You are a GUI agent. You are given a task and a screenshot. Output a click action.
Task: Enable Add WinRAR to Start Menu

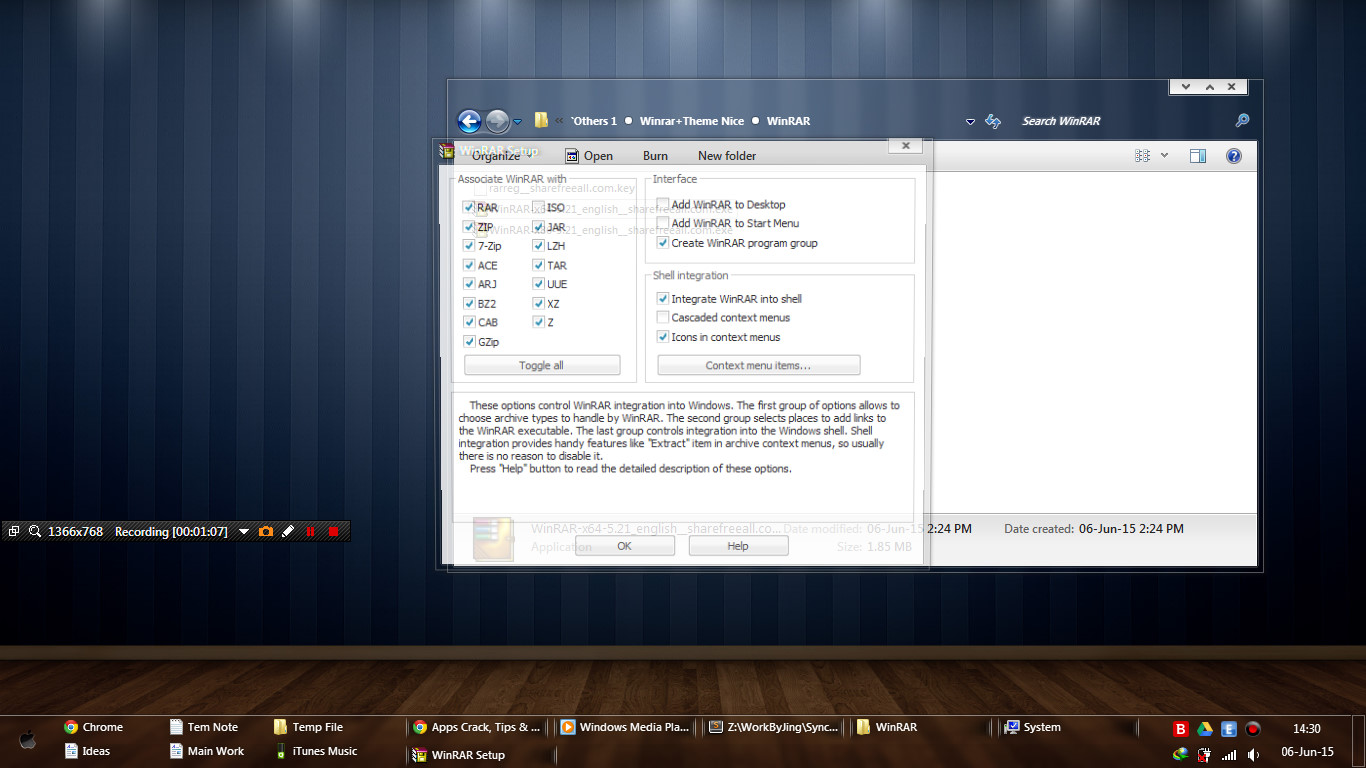(663, 223)
